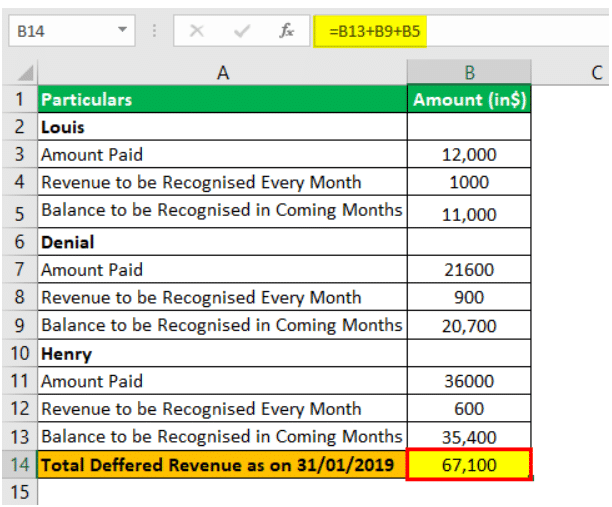Select row 4 header
Screen dimensions: 612x507
(20, 182)
